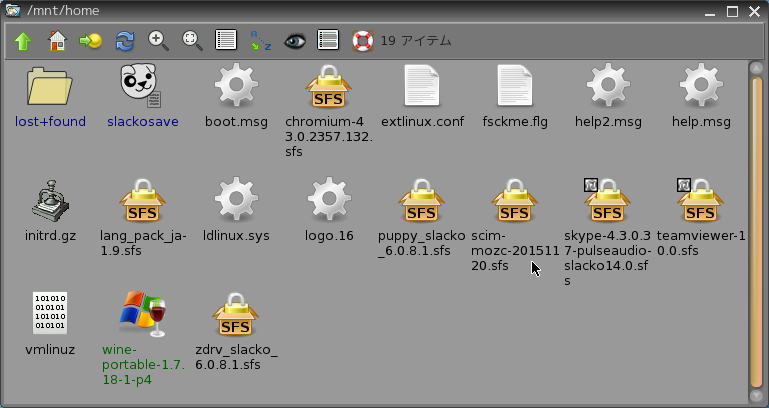The image size is (769, 408).
Task: Open the window menu icon in title bar
Action: [x=13, y=10]
